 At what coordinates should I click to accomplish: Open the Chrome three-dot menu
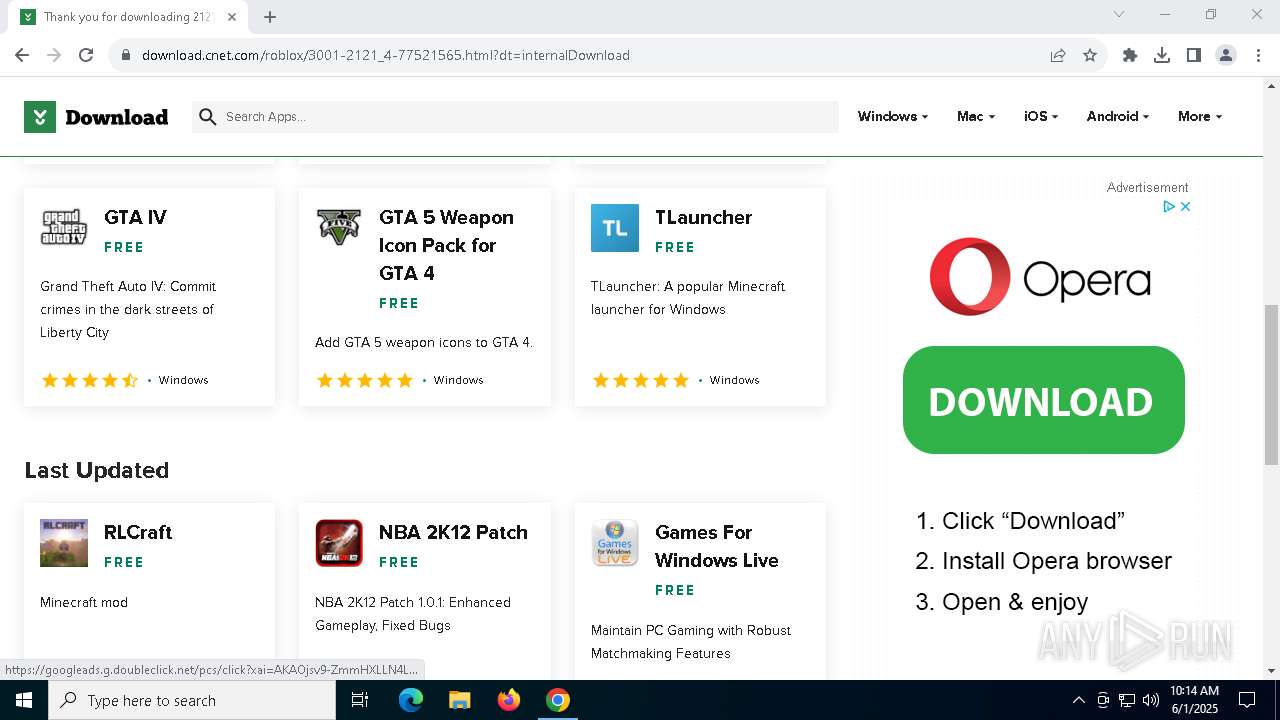(x=1257, y=55)
